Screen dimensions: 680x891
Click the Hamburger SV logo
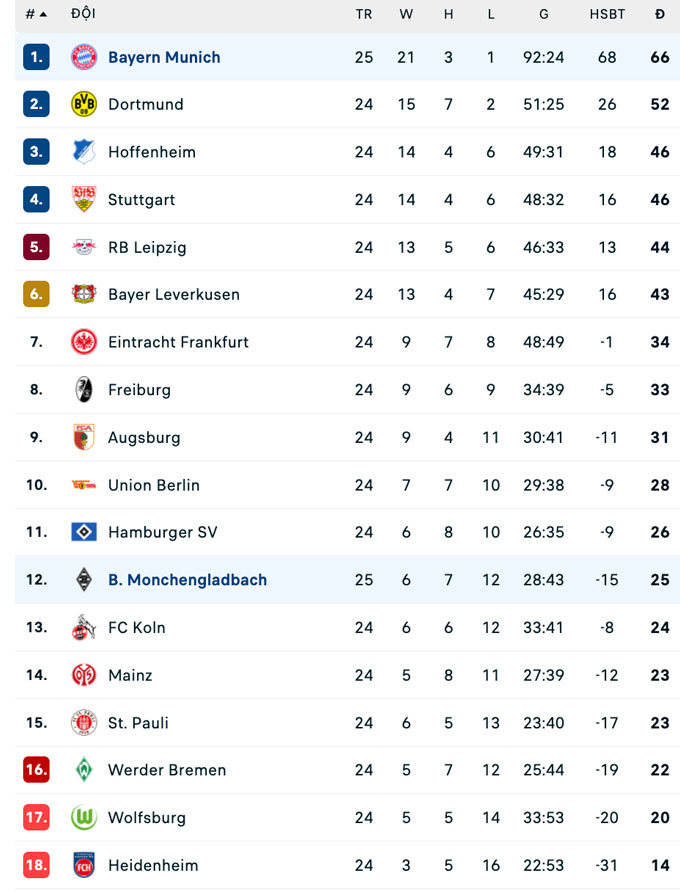84,532
